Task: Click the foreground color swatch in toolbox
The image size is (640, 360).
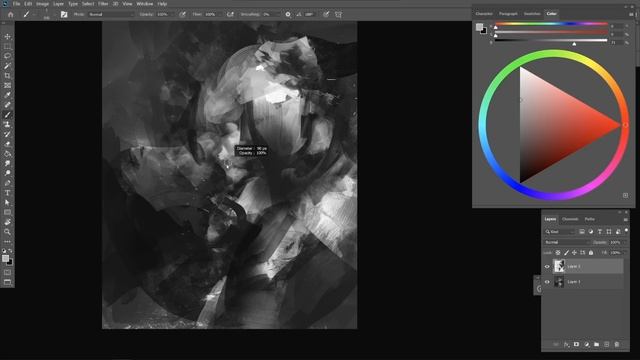Action: tap(5, 258)
